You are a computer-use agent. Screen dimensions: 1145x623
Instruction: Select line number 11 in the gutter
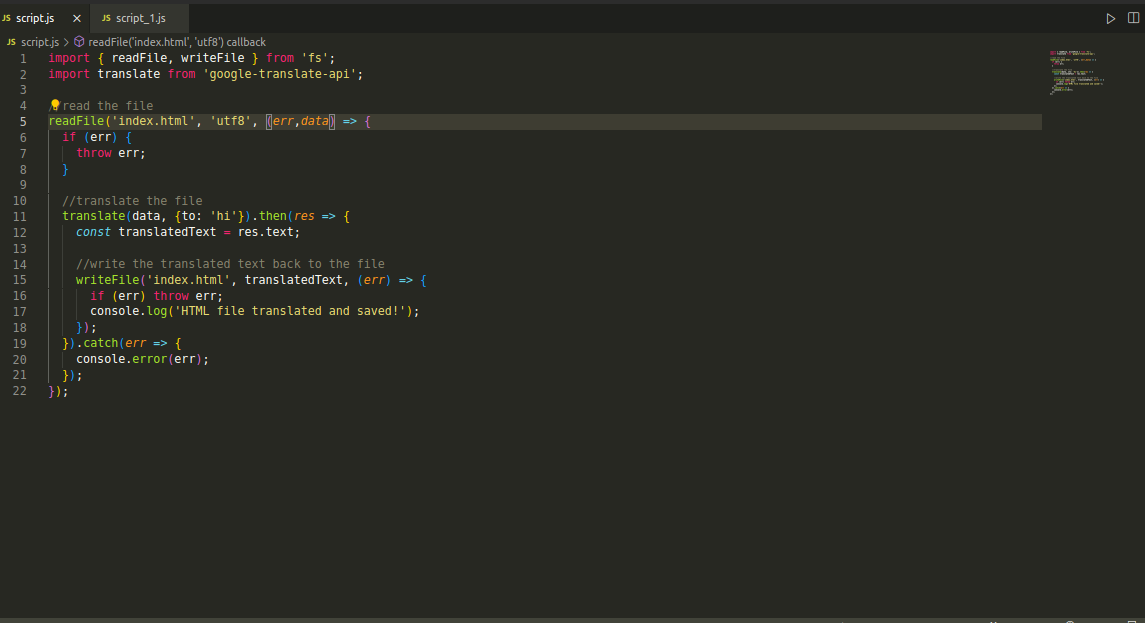[x=20, y=215]
